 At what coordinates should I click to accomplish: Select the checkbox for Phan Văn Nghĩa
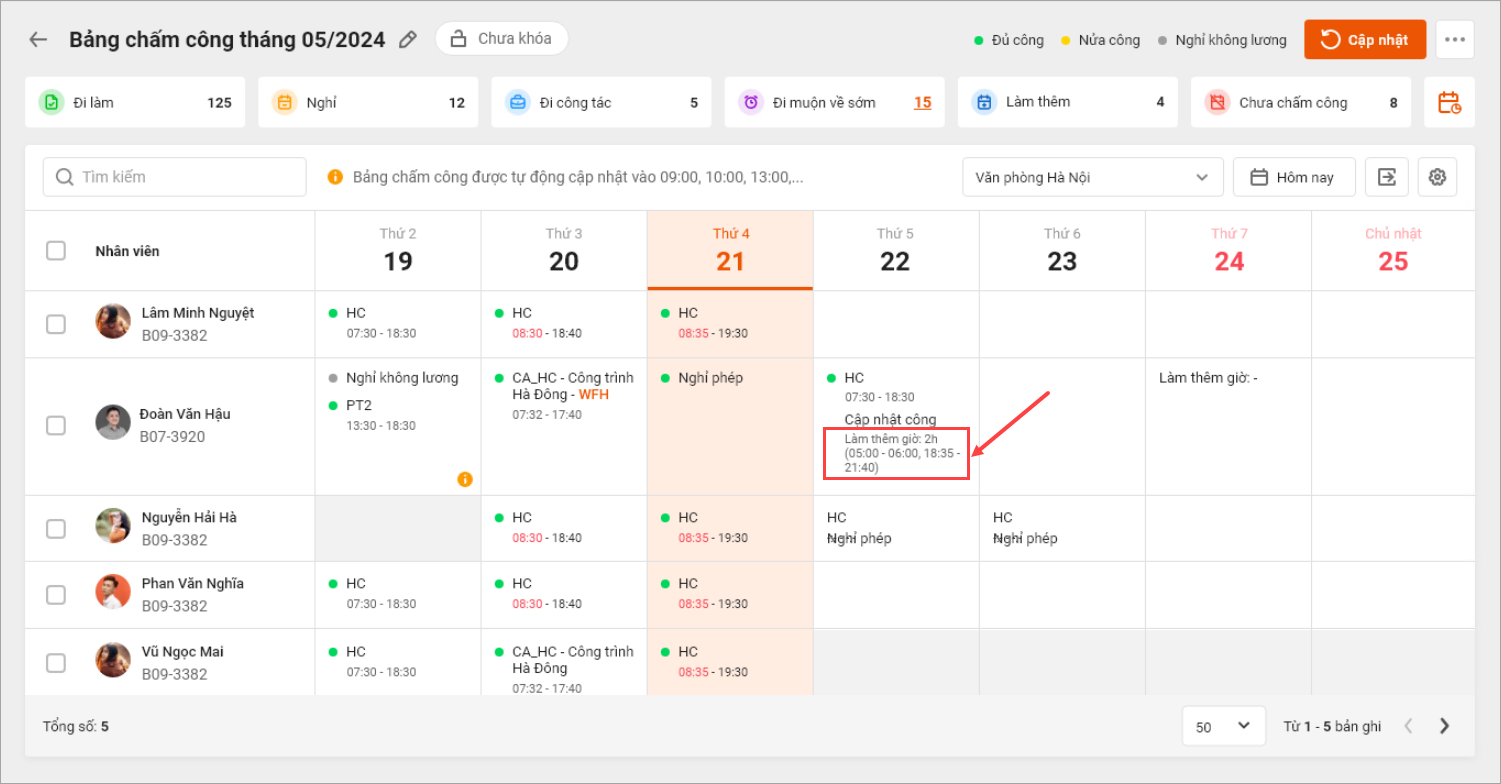pos(56,595)
